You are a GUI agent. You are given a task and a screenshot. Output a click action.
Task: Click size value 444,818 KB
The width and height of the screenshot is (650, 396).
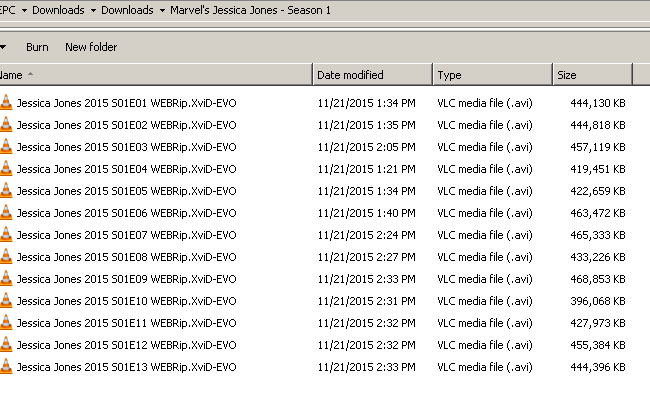coord(598,125)
